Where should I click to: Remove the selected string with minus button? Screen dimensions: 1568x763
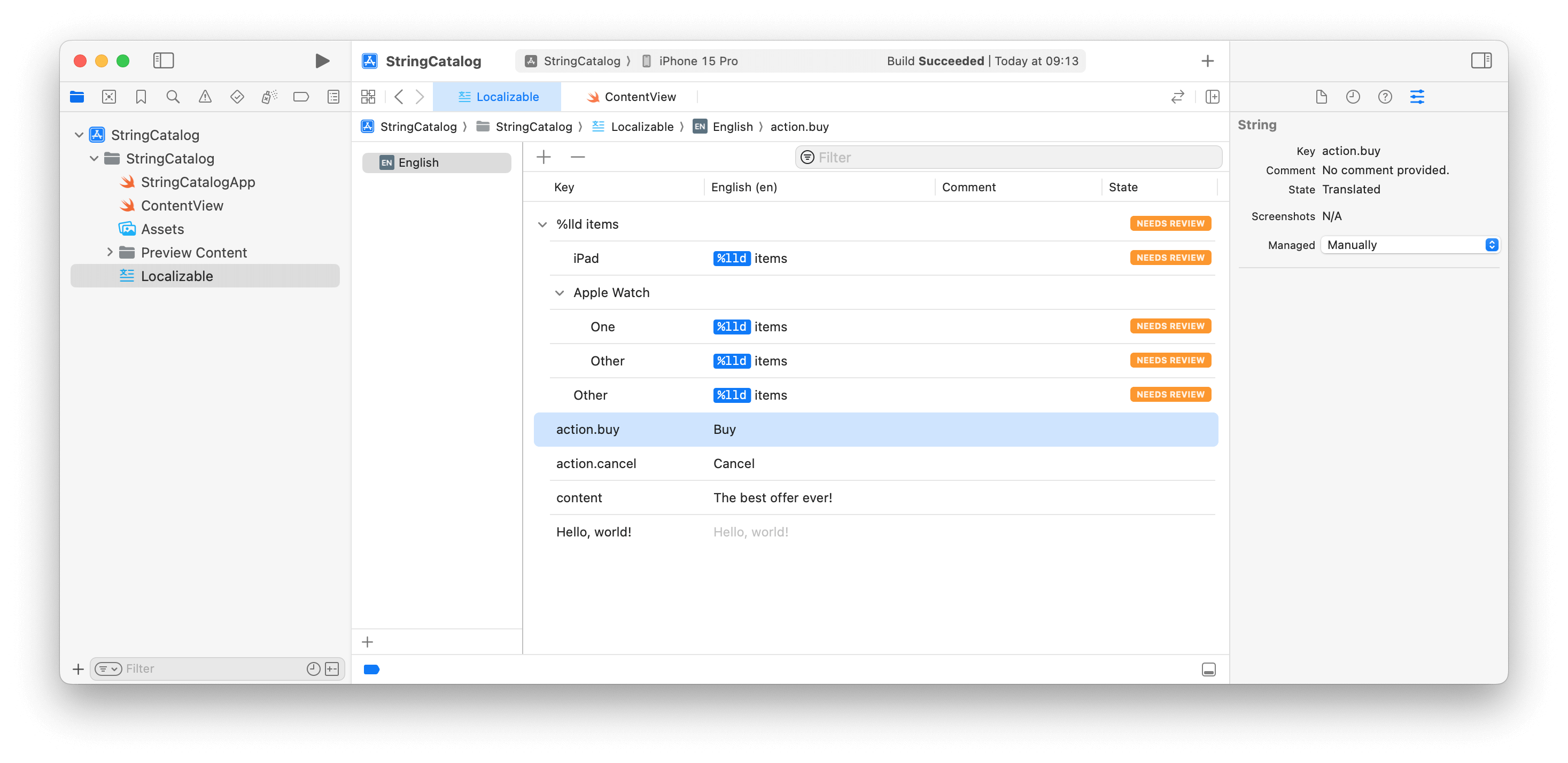(578, 157)
